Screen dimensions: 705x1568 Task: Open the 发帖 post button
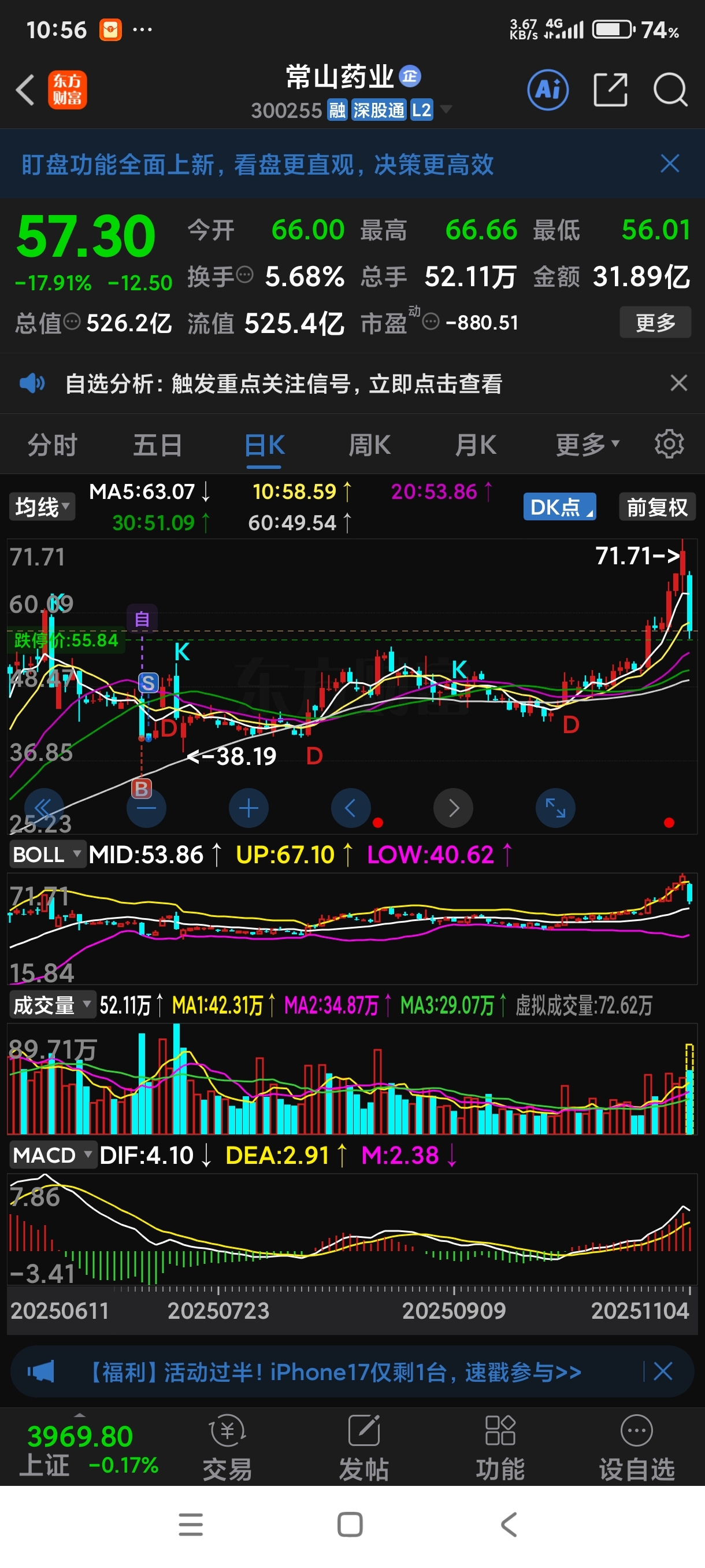pos(363,1447)
